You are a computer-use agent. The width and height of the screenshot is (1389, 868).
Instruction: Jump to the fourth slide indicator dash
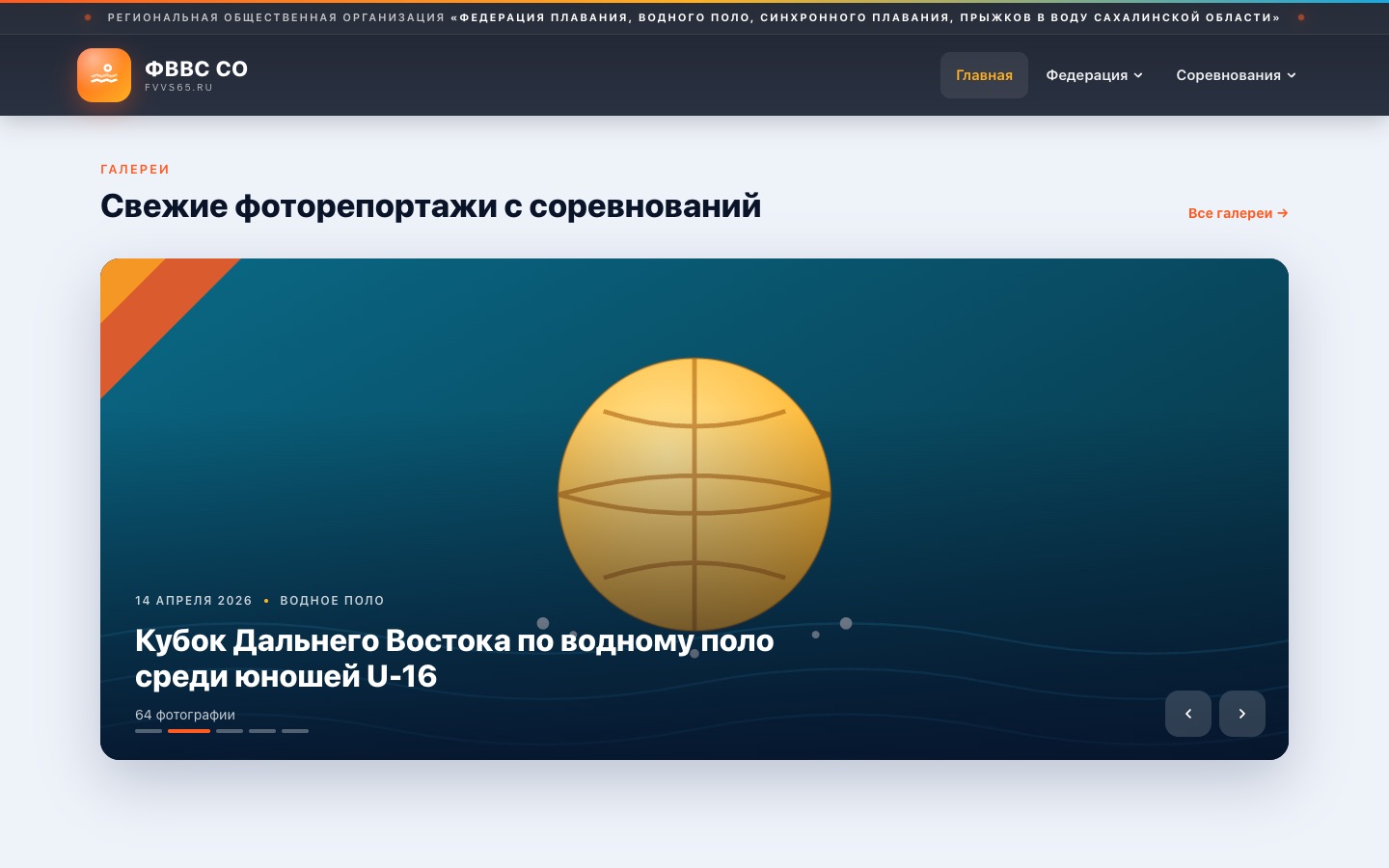(262, 731)
